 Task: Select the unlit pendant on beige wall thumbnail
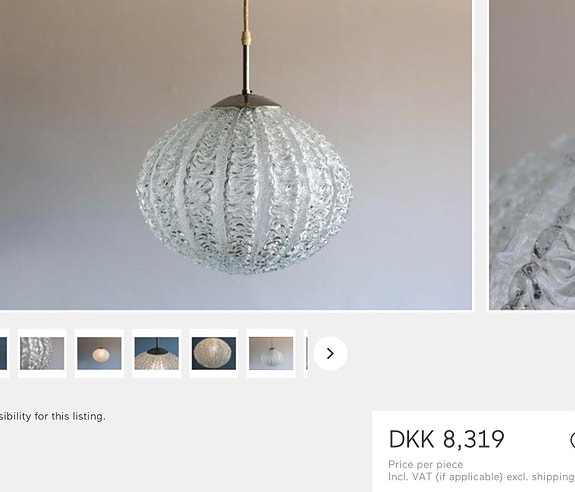[271, 353]
